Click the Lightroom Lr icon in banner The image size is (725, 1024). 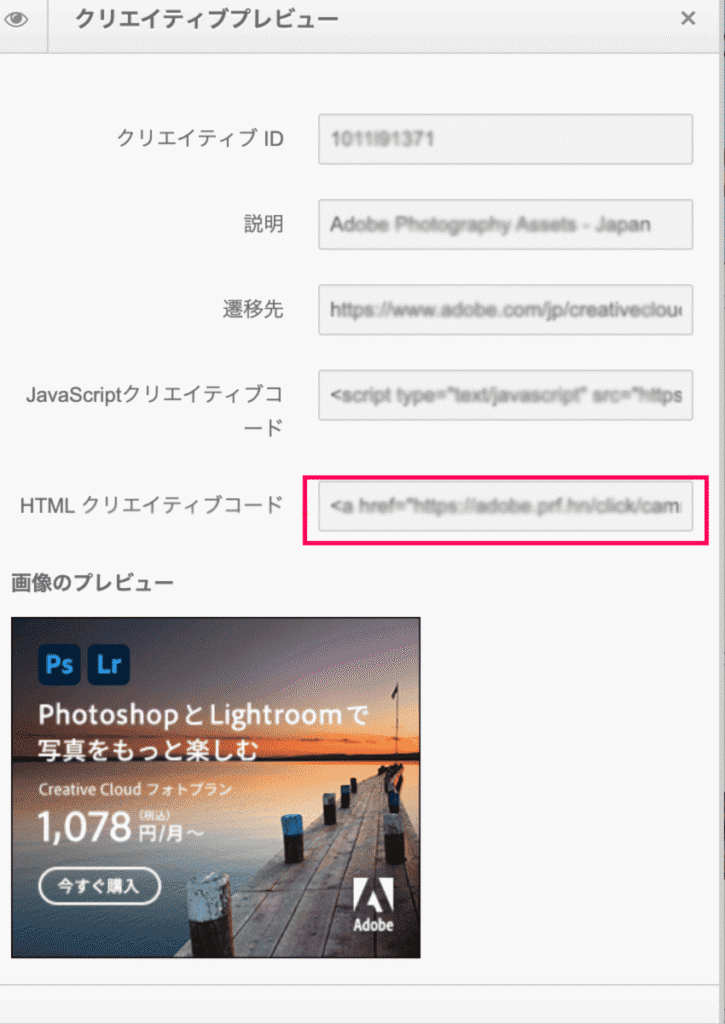[108, 665]
